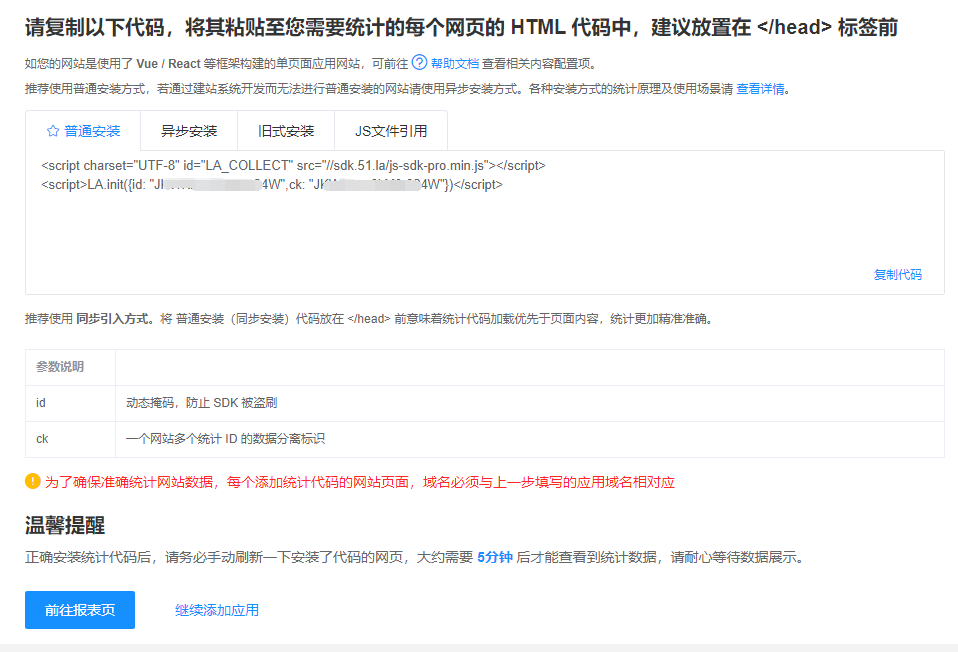Click the 一个网站多个统计 ID 的数据分离标识 description
958x652 pixels.
[x=225, y=439]
